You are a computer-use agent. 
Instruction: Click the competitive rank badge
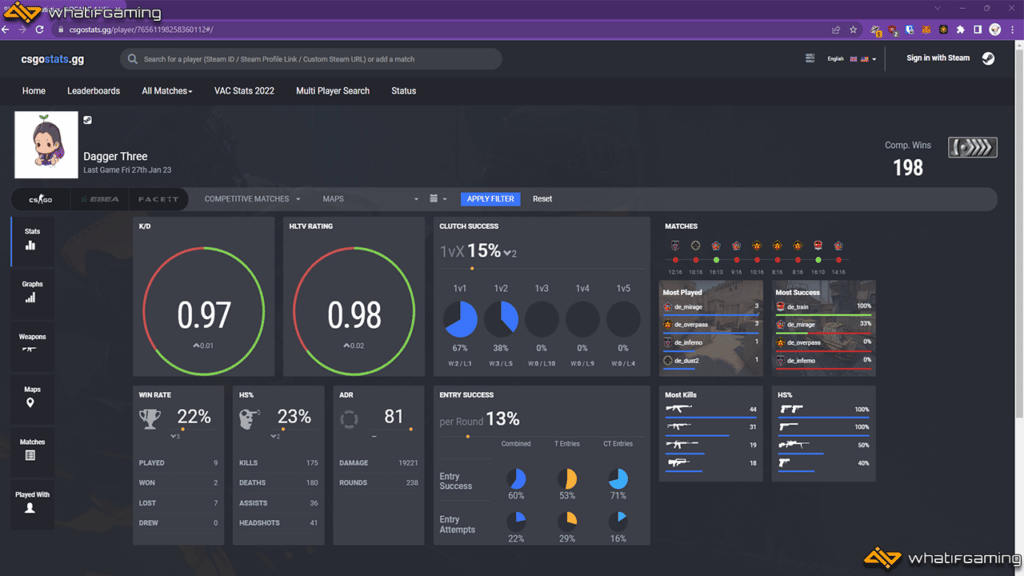[972, 148]
